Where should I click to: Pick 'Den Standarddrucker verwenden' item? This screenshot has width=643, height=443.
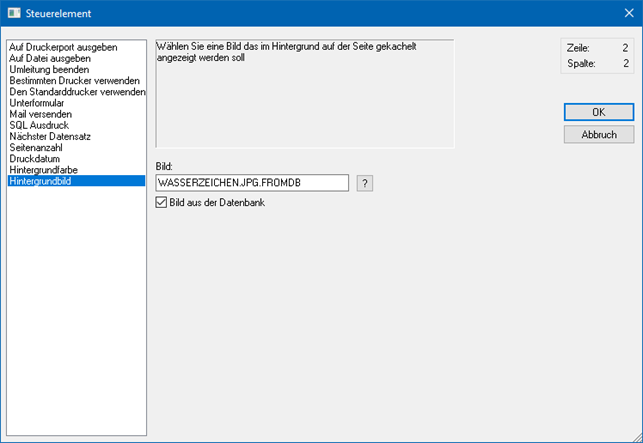[x=76, y=92]
